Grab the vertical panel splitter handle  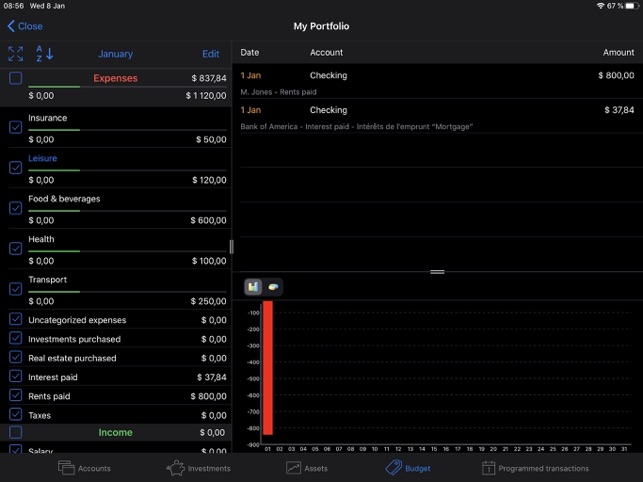click(232, 247)
